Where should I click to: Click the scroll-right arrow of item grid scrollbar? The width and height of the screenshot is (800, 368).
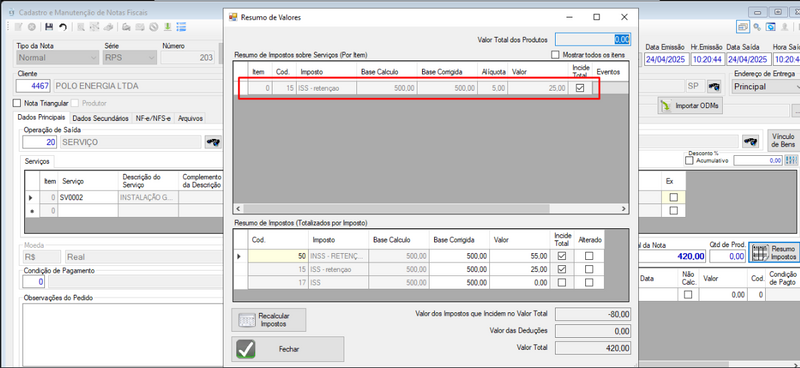[623, 209]
